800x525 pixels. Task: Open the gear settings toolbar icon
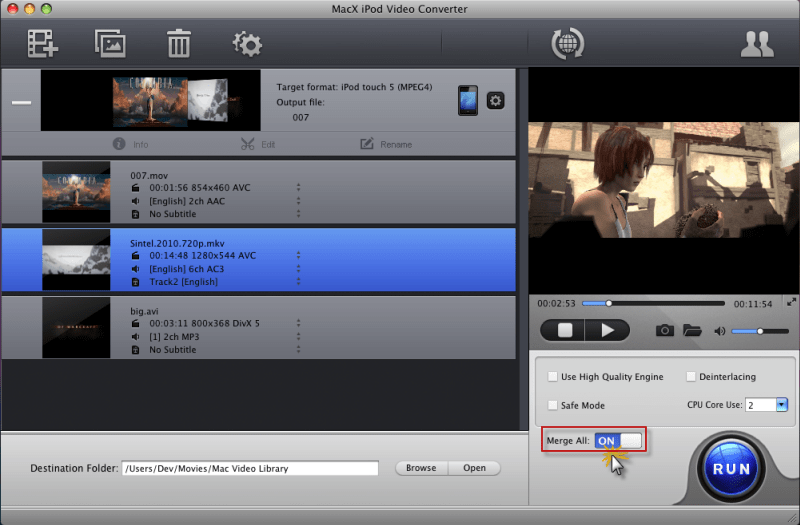pyautogui.click(x=247, y=44)
